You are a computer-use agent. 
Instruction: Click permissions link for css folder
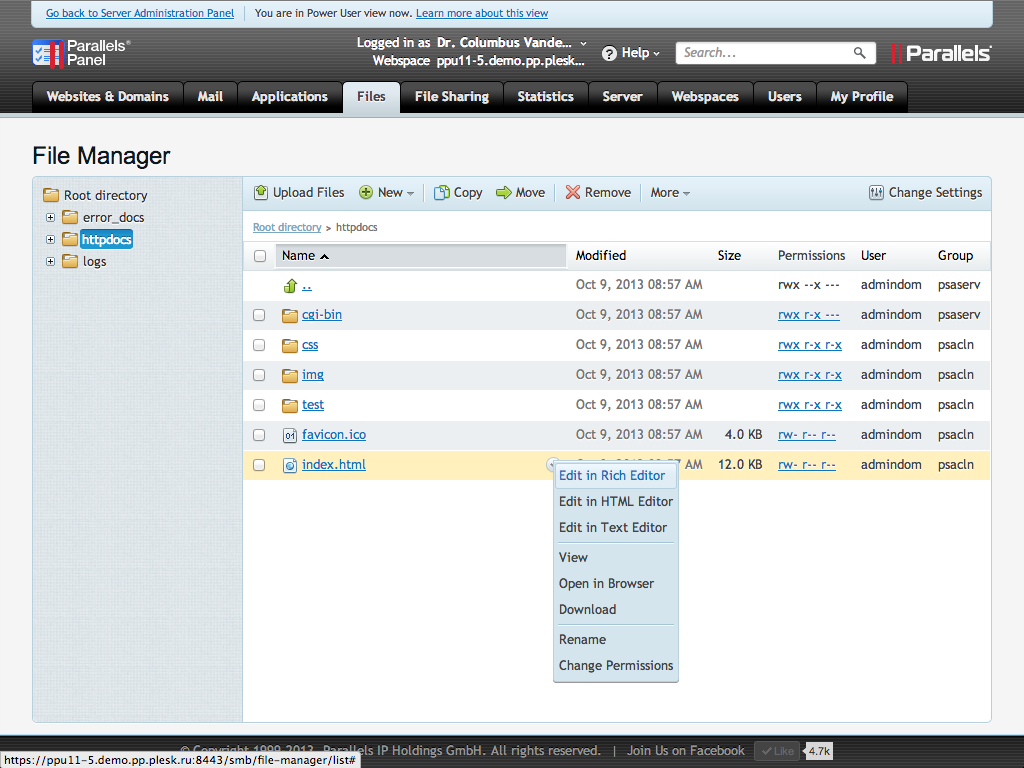coord(809,345)
